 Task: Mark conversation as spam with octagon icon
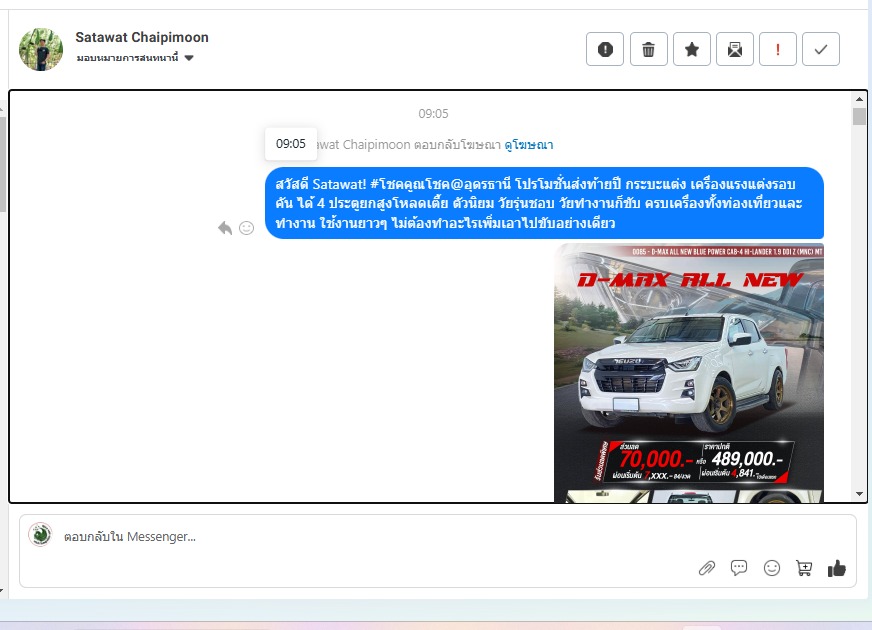coord(605,49)
